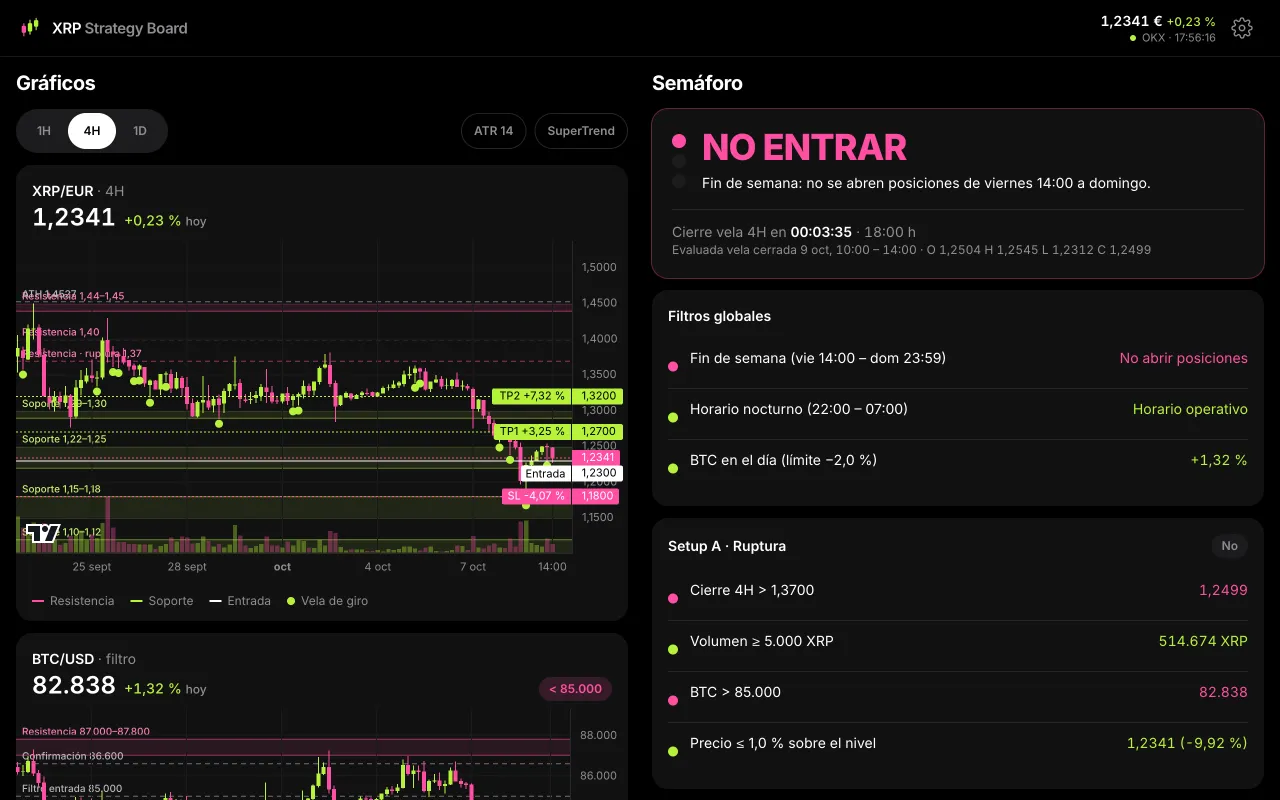1280x800 pixels.
Task: Click the '< 85.000' BTC badge
Action: 576,689
